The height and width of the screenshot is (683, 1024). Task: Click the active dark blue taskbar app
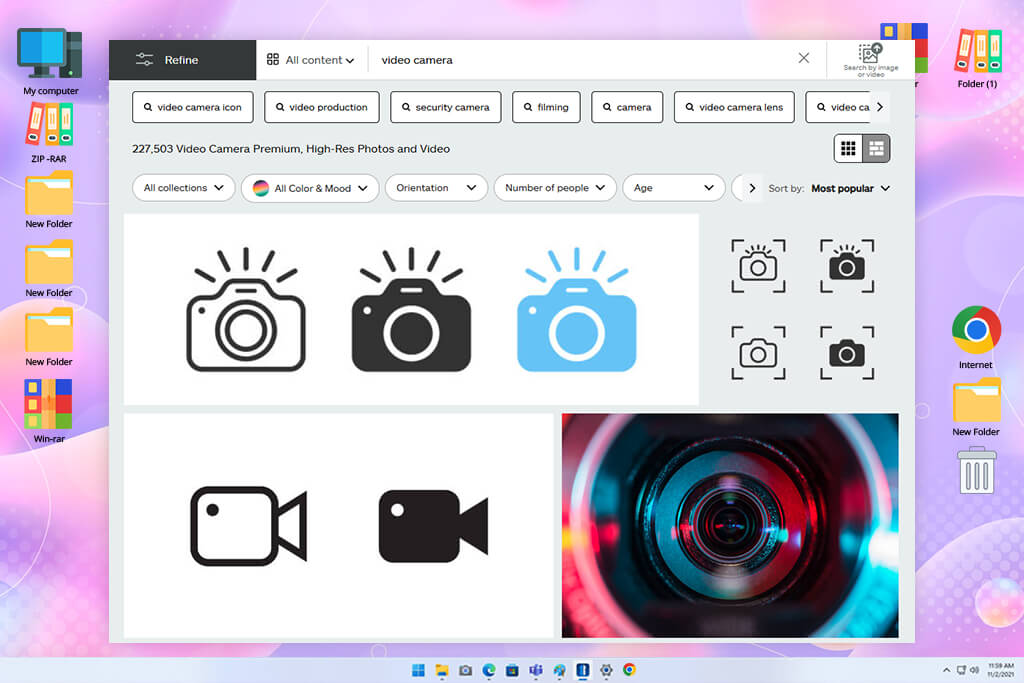(583, 670)
